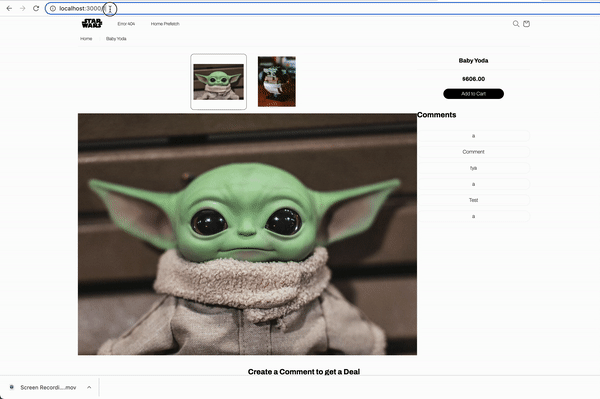Click the Star Wars logo
The image size is (600, 399).
tap(92, 23)
